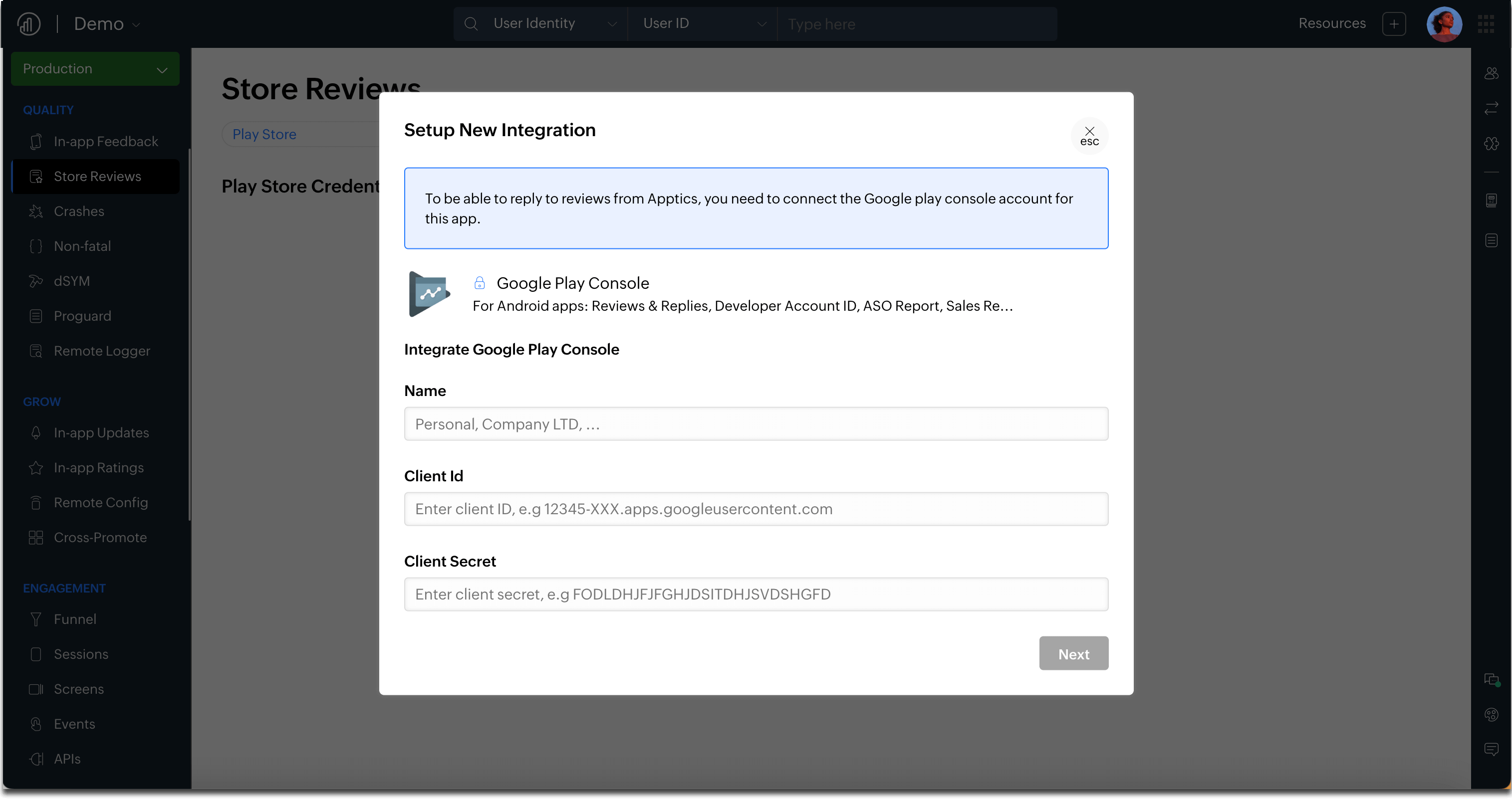Click the search magnifier icon
Image resolution: width=1512 pixels, height=799 pixels.
pyautogui.click(x=471, y=24)
